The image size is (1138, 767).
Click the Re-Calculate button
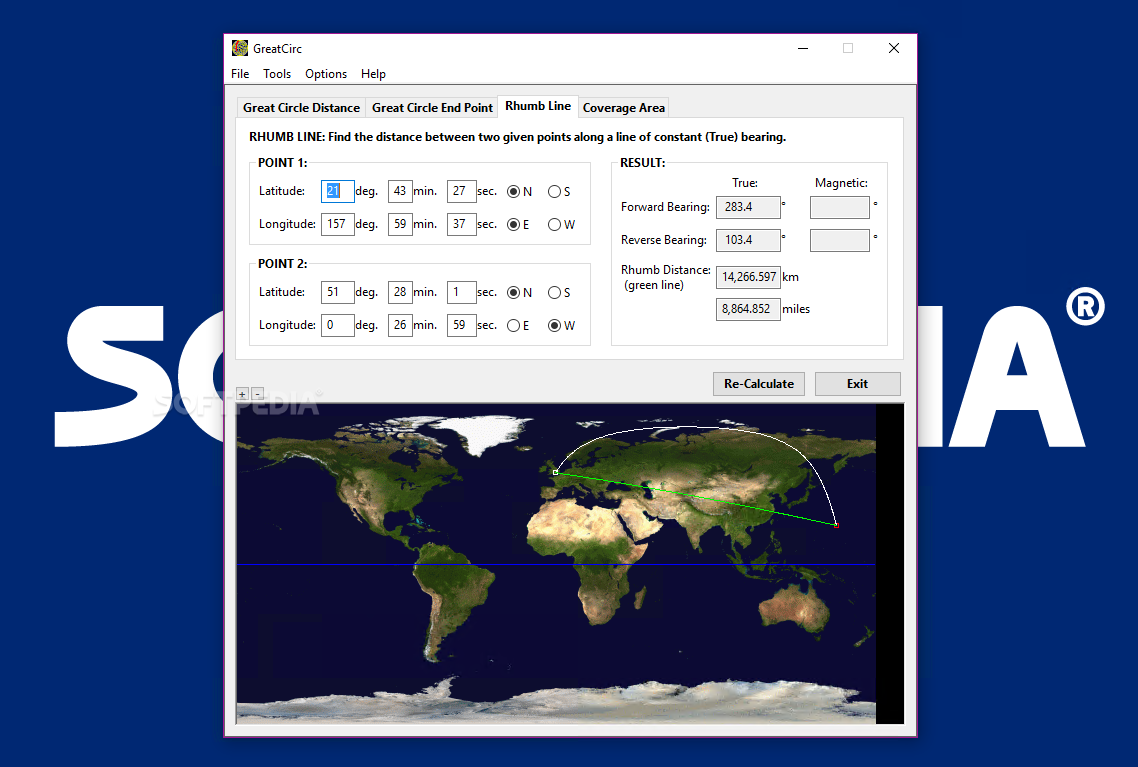(x=758, y=384)
